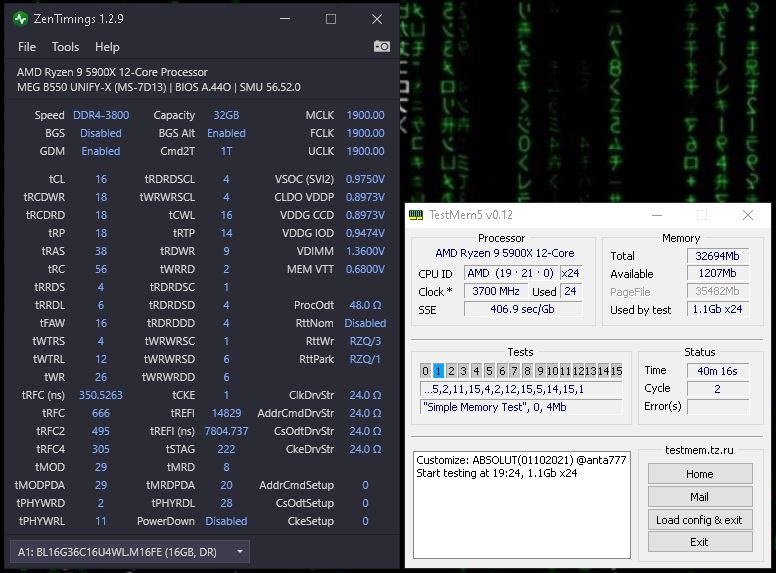Click the Cycle value field showing 2
The width and height of the screenshot is (776, 573).
718,389
